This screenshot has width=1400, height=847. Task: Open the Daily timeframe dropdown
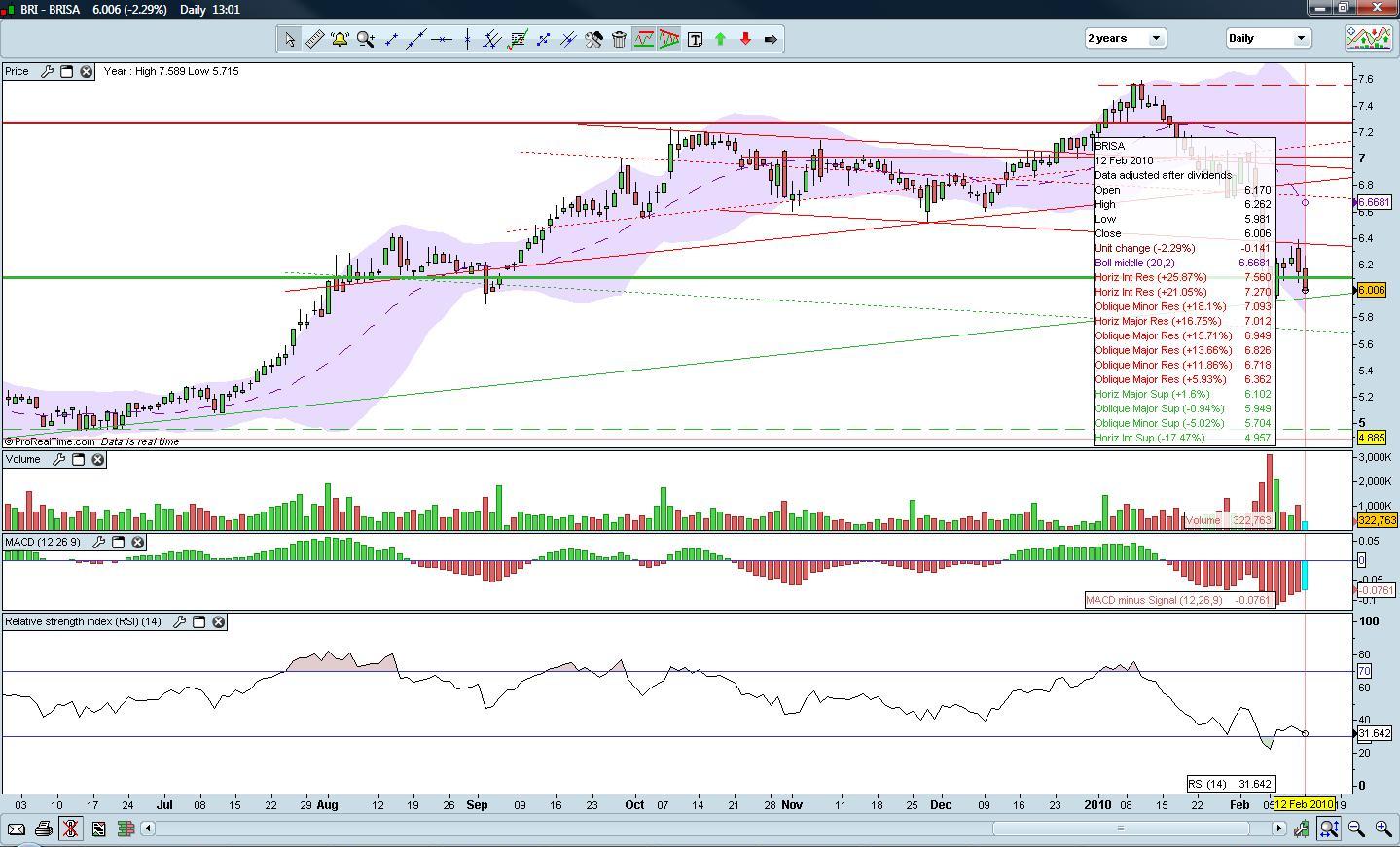pyautogui.click(x=1267, y=38)
